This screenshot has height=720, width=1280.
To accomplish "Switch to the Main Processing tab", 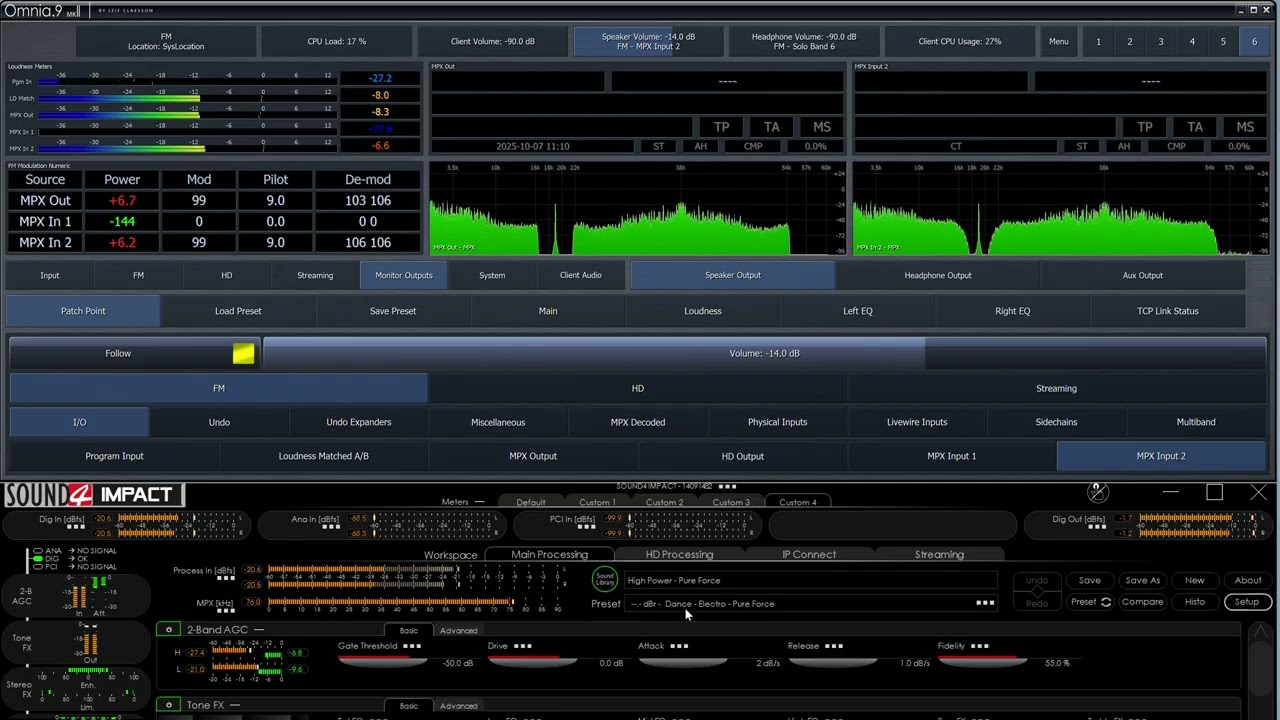I will click(x=549, y=554).
